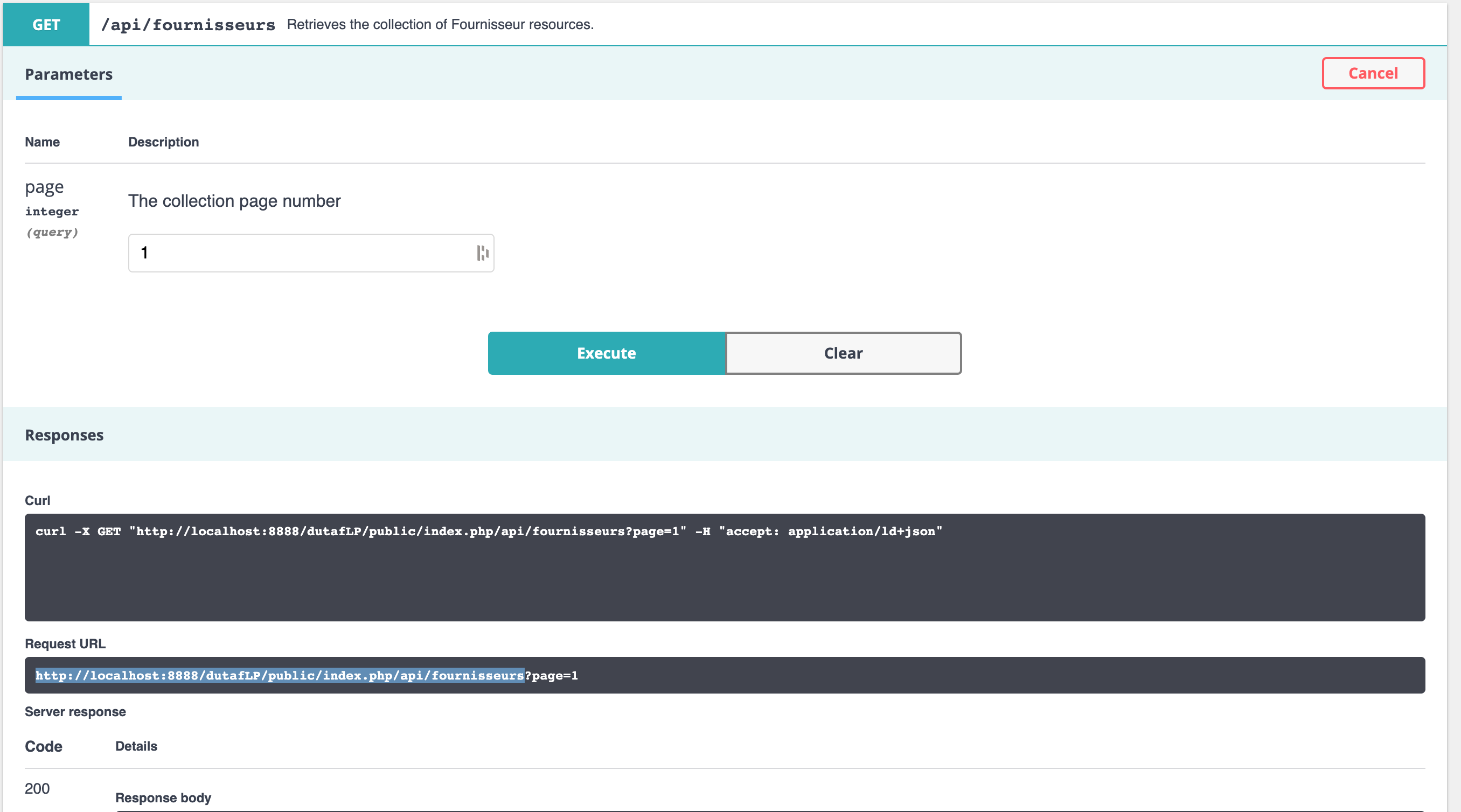The height and width of the screenshot is (812, 1461).
Task: Click the ?page=1 query string text
Action: pyautogui.click(x=551, y=675)
